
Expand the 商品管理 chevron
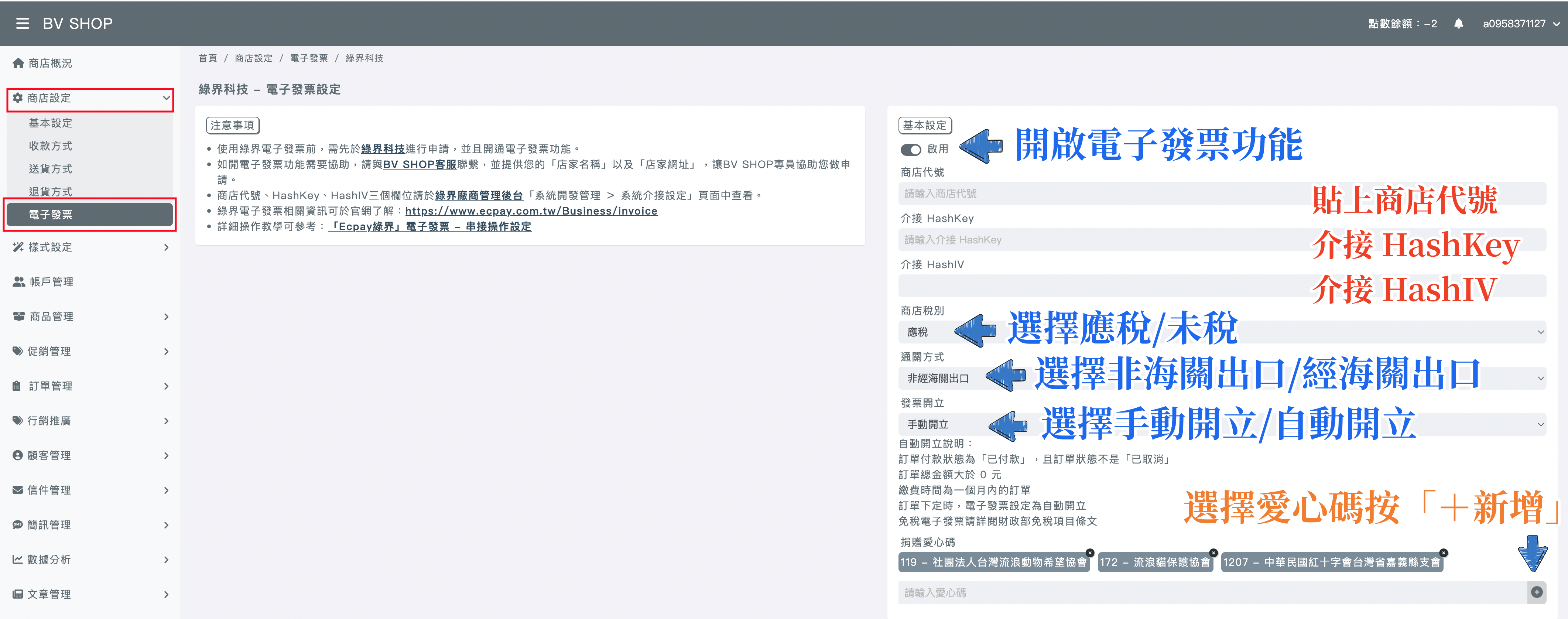click(166, 317)
